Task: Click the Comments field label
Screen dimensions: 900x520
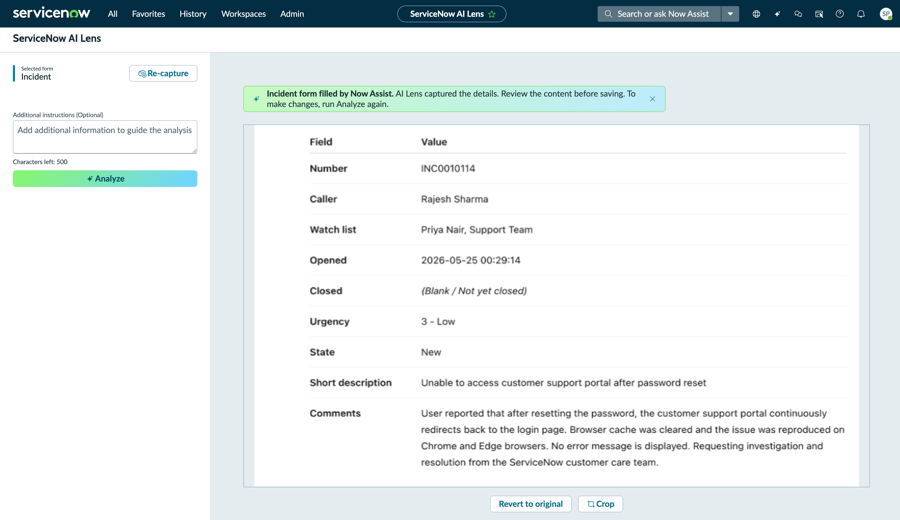Action: (335, 413)
